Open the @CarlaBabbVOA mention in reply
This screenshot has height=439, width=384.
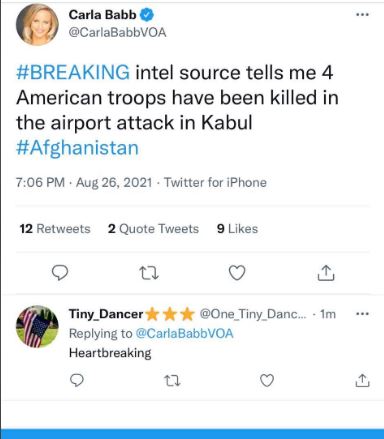[184, 333]
